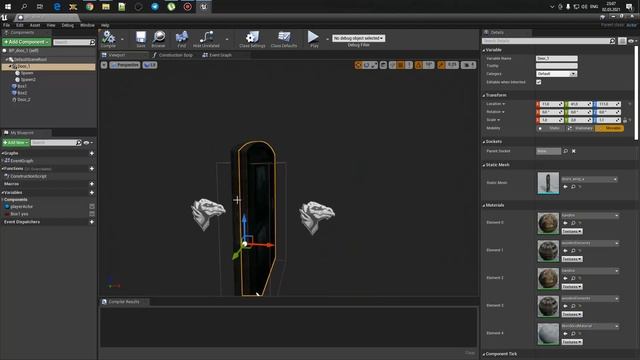Toggle grid snapping in viewport toolbar
The height and width of the screenshot is (360, 640).
tap(400, 65)
